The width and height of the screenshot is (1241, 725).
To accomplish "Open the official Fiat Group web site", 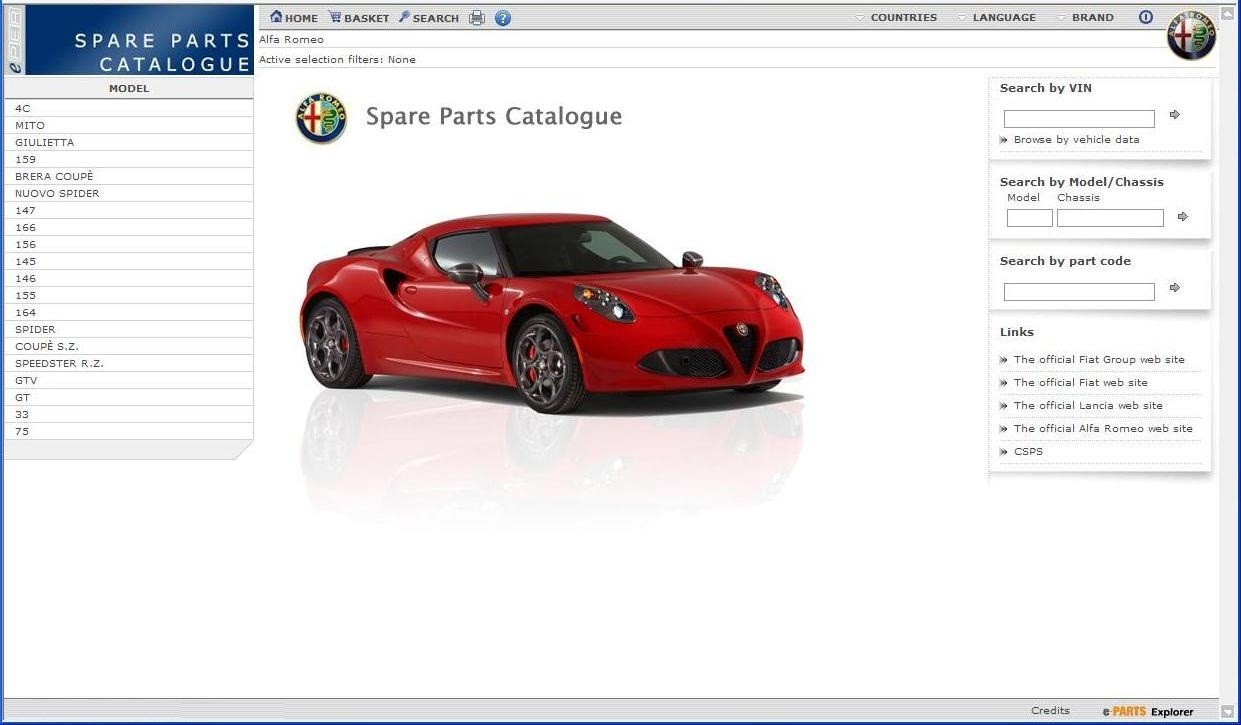I will pos(1099,359).
